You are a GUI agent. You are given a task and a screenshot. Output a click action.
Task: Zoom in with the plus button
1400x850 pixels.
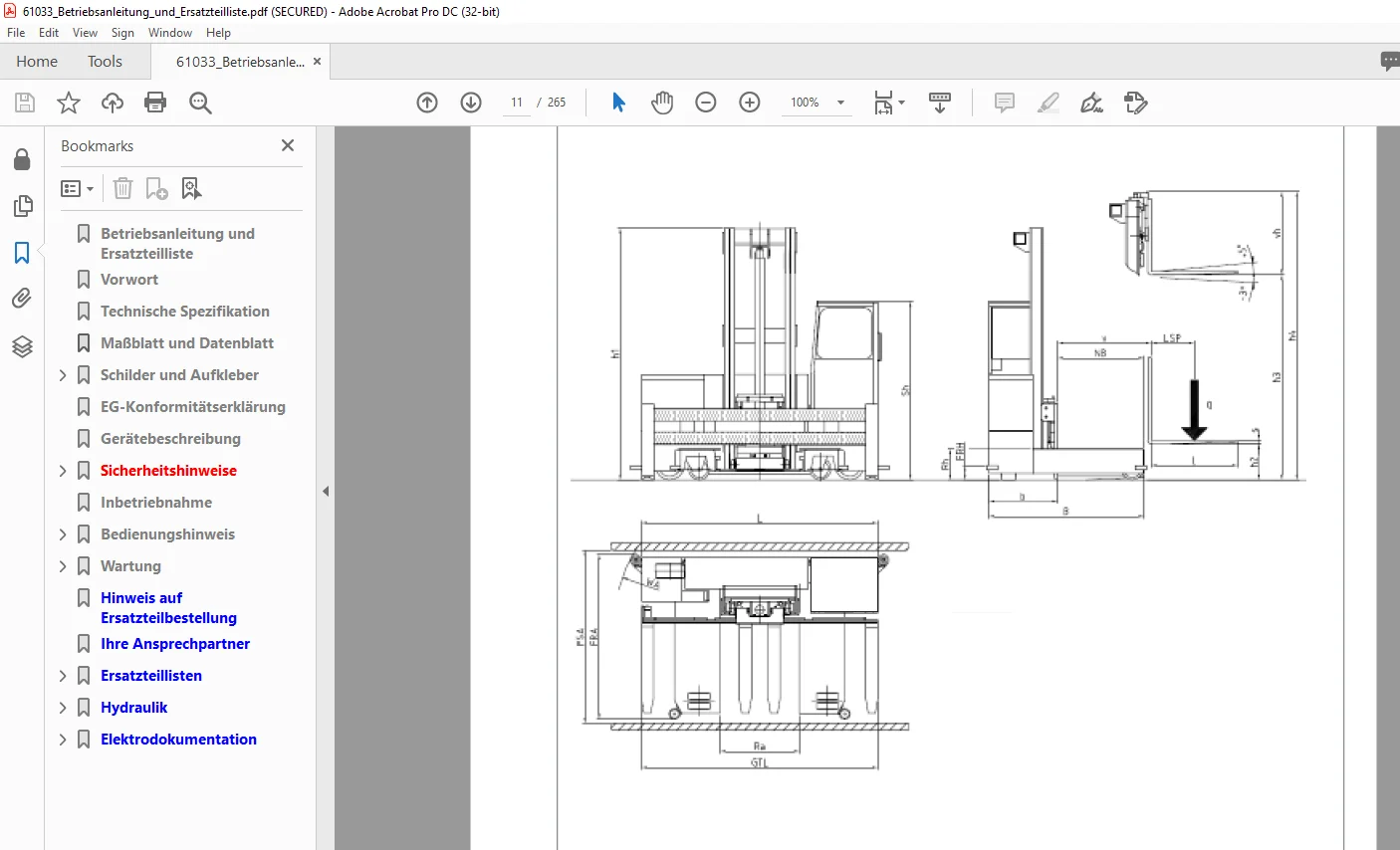(750, 103)
